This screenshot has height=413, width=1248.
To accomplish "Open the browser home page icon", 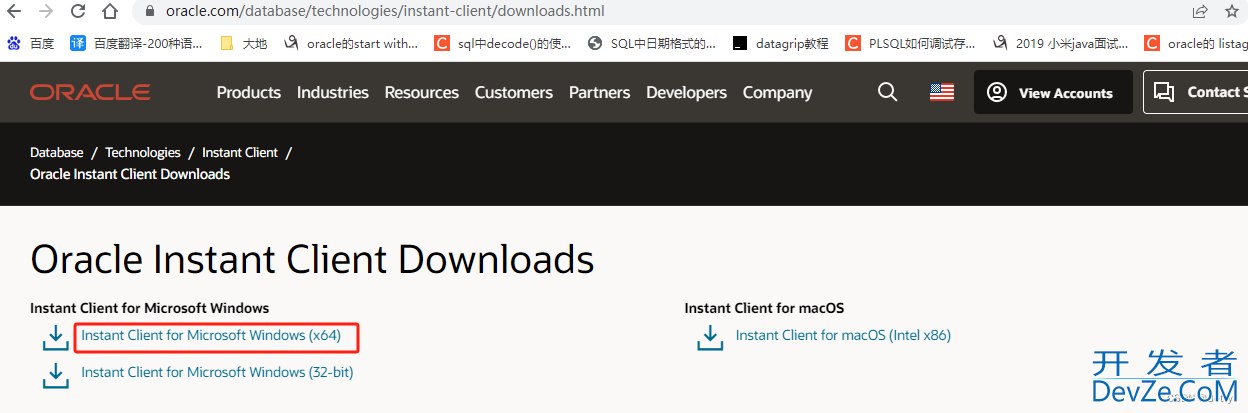I will tap(110, 12).
